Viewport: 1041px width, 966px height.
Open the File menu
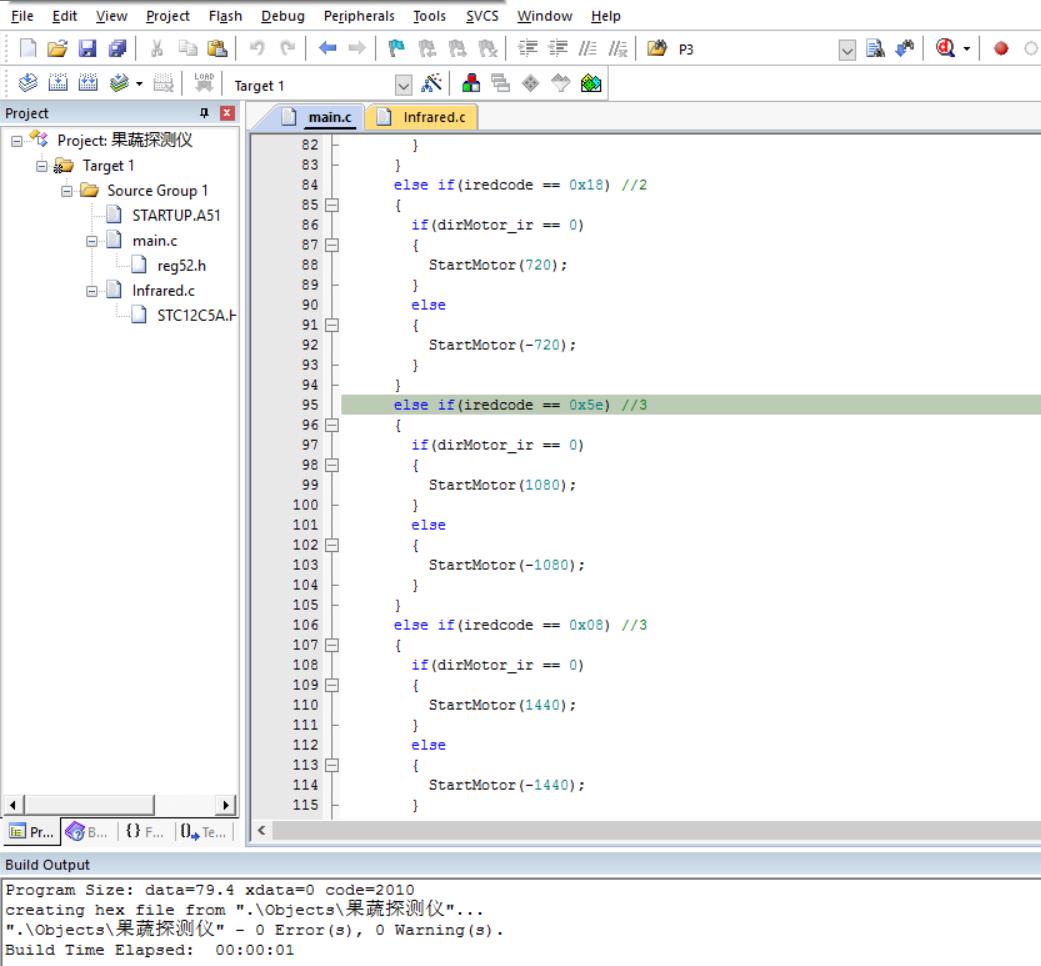point(23,16)
